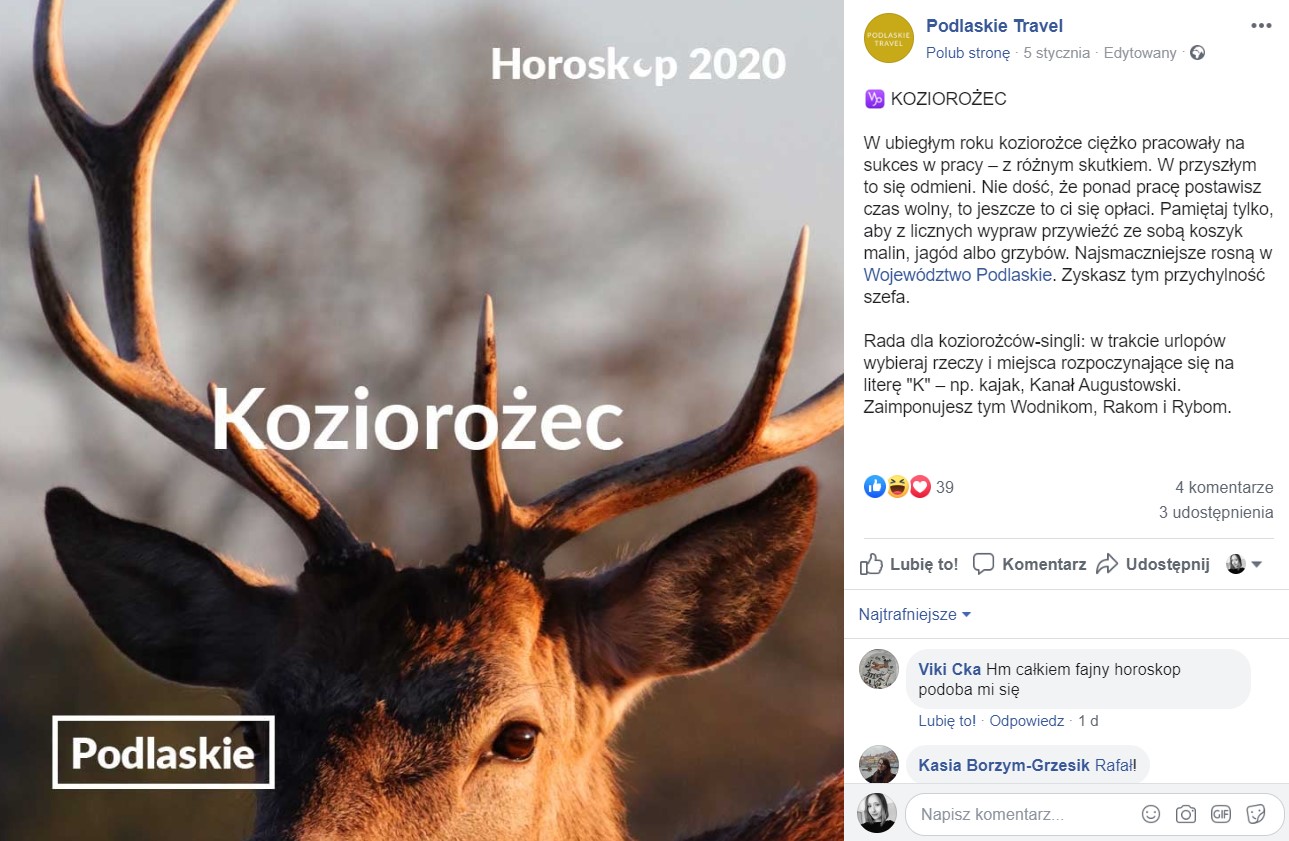Click the public globe privacy icon
1289x841 pixels.
pos(1198,53)
